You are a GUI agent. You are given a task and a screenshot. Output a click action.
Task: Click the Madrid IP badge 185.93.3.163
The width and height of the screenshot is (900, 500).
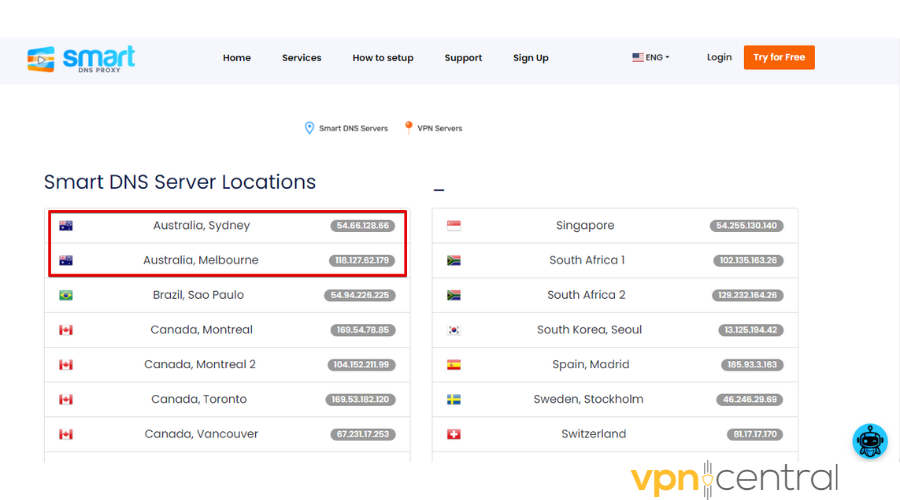coord(752,365)
